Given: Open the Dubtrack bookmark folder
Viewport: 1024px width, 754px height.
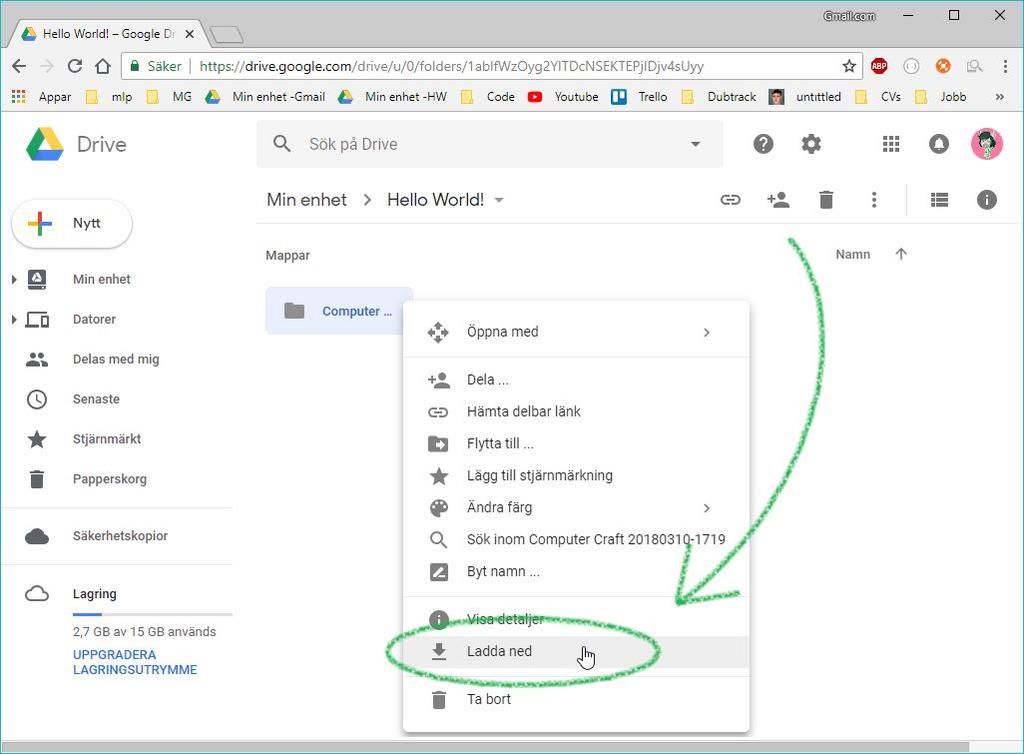Looking at the screenshot, I should point(718,97).
